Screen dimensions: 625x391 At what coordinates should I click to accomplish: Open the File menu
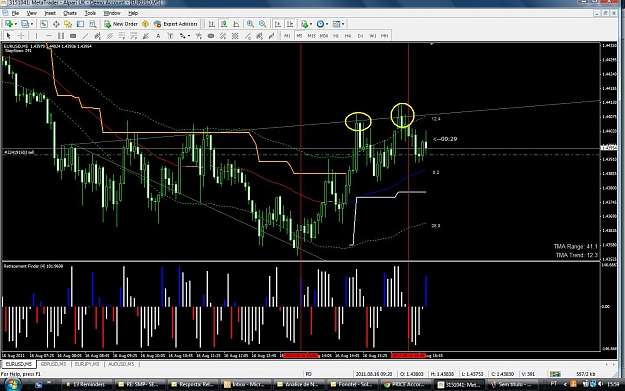pyautogui.click(x=15, y=13)
